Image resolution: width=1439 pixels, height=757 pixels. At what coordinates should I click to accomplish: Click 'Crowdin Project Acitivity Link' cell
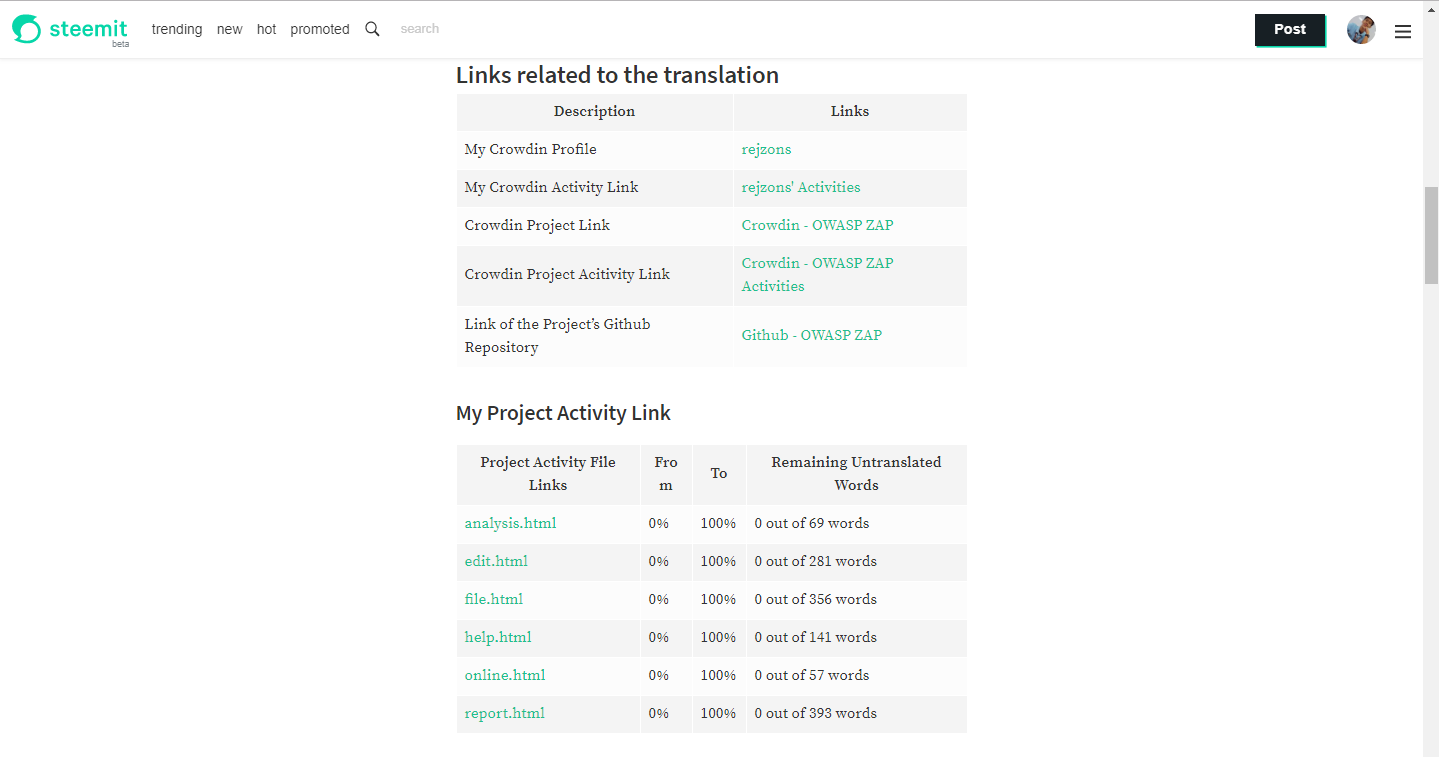point(595,275)
